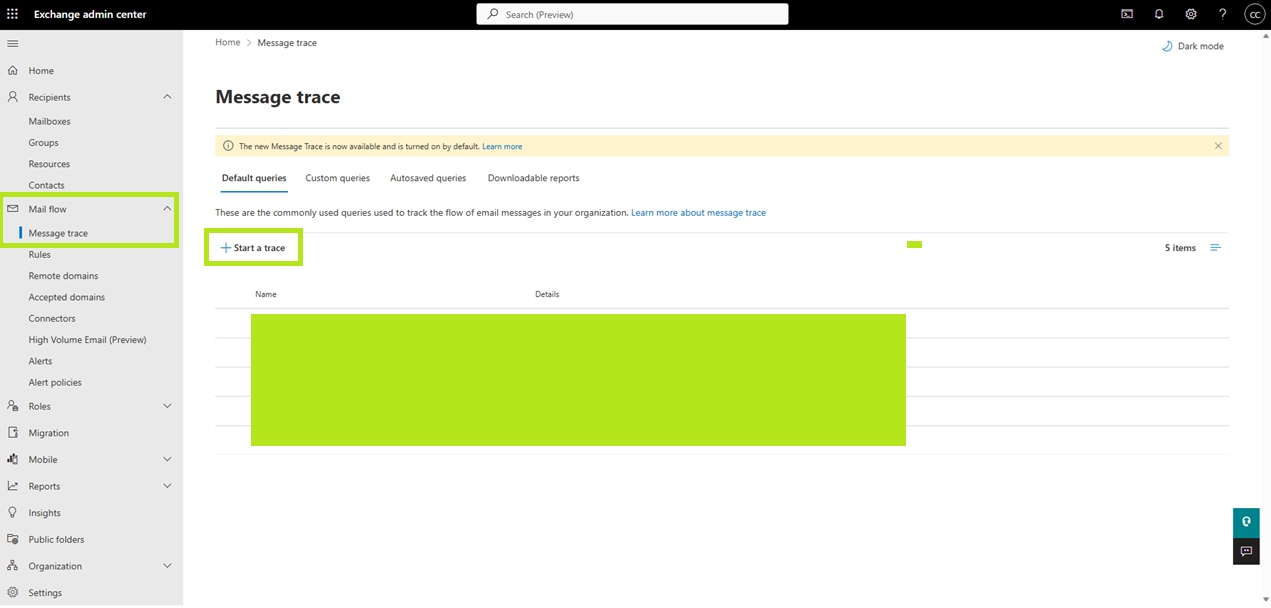Expand the Organization section chevron
Image resolution: width=1271 pixels, height=608 pixels.
coord(167,566)
